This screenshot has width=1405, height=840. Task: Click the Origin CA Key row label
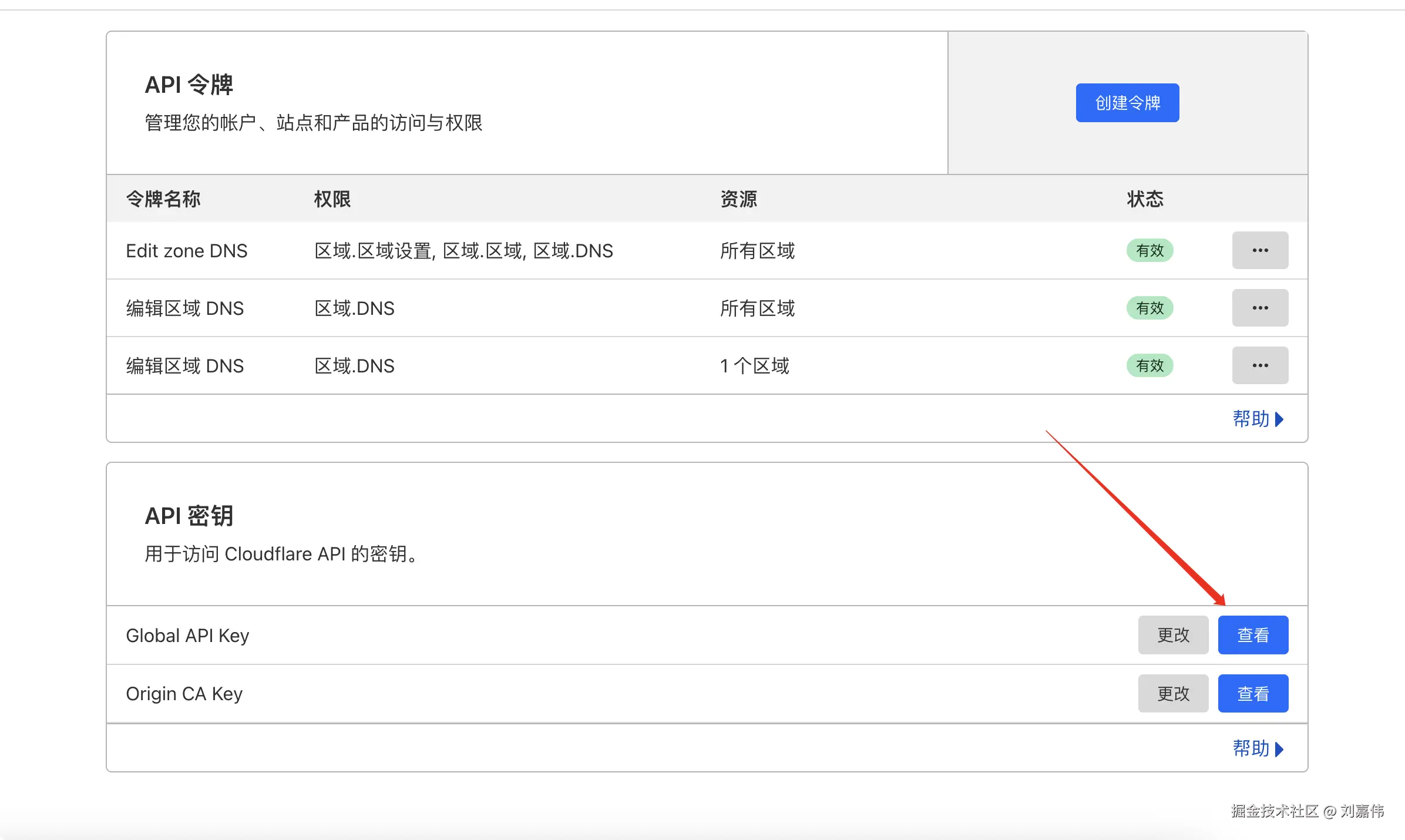184,694
